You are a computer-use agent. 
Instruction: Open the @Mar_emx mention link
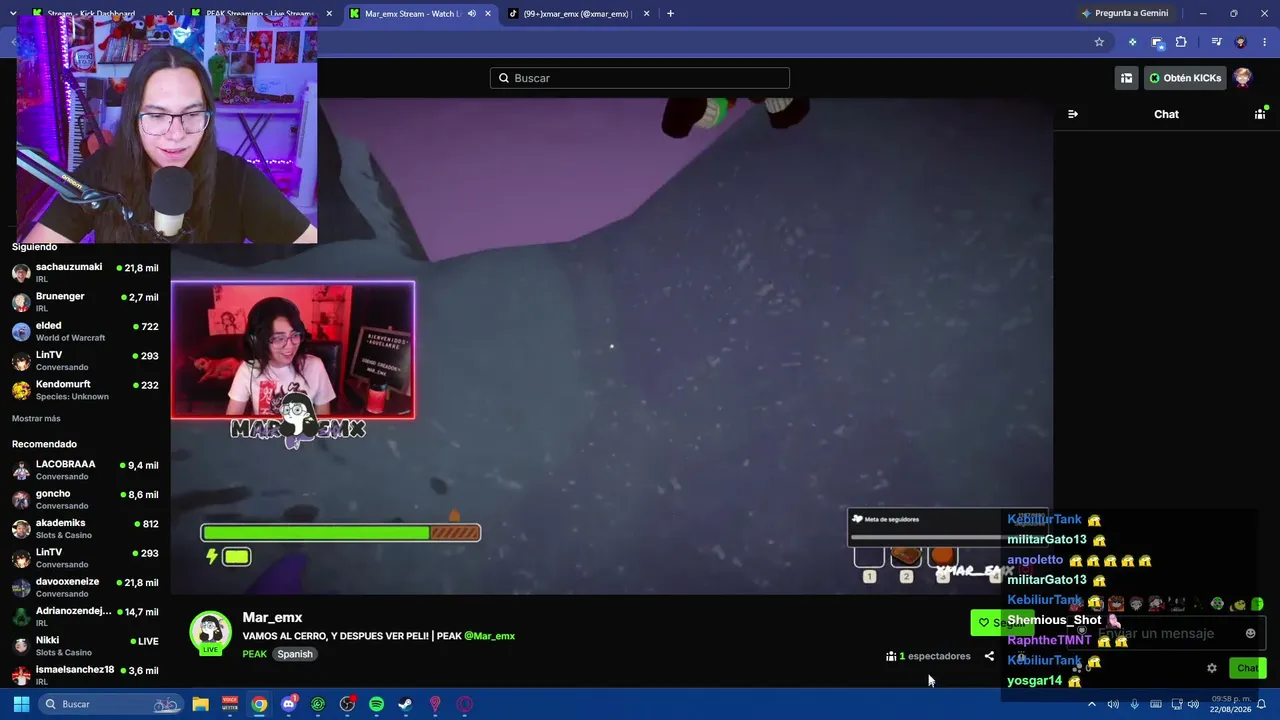490,636
